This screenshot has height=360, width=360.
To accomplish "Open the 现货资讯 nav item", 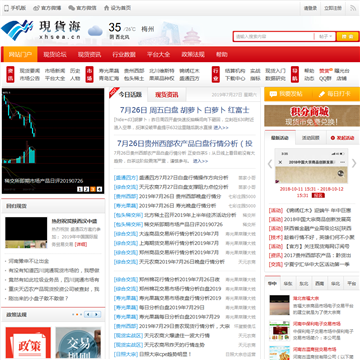I will [x=89, y=54].
